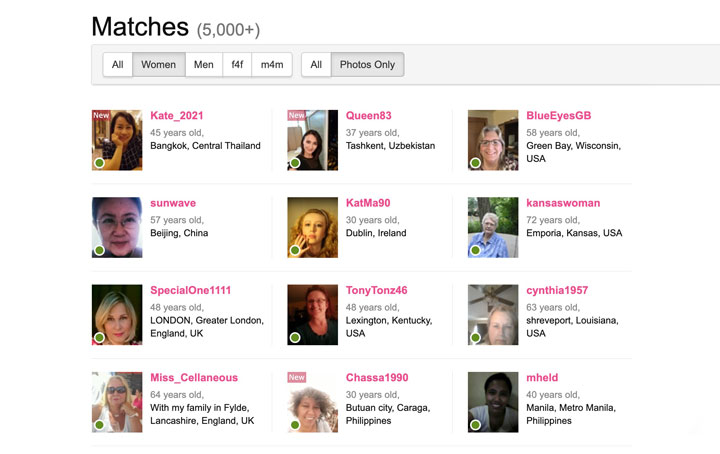Click the text 'Bangkok, Central Thailand'

click(205, 146)
